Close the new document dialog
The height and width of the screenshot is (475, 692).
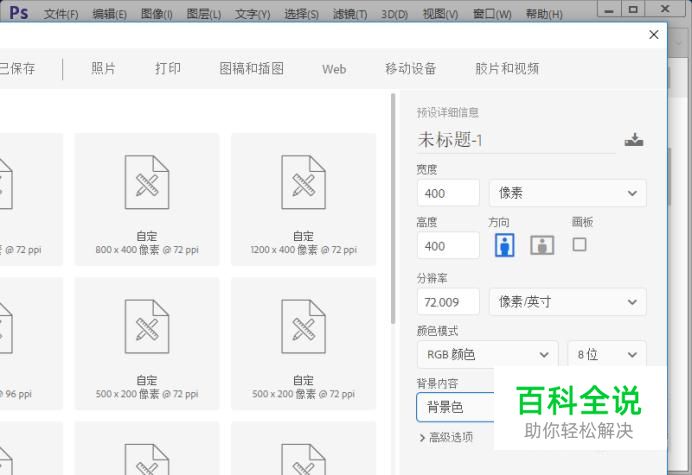[x=654, y=34]
